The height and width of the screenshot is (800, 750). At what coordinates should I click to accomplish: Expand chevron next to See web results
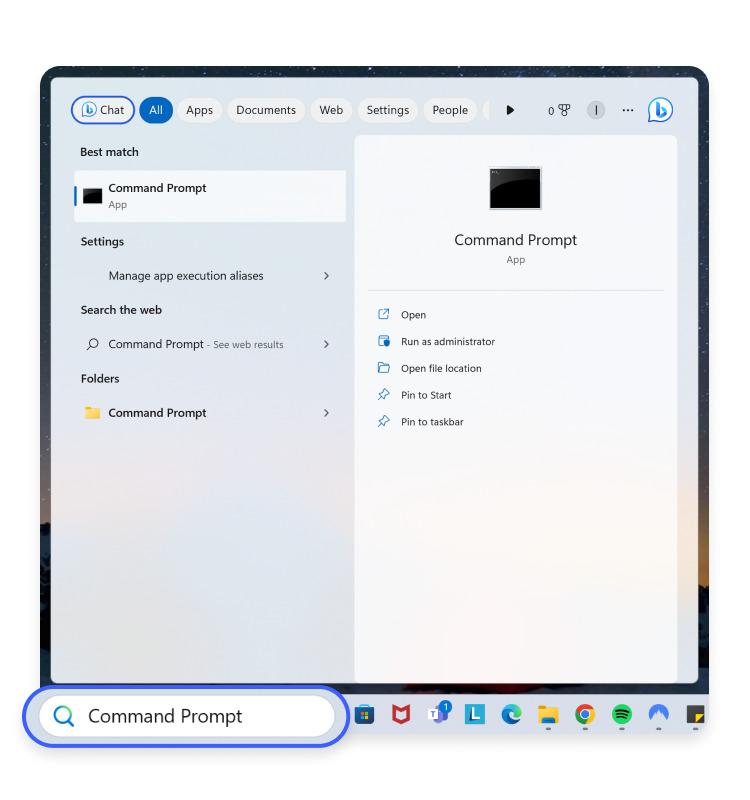click(327, 344)
